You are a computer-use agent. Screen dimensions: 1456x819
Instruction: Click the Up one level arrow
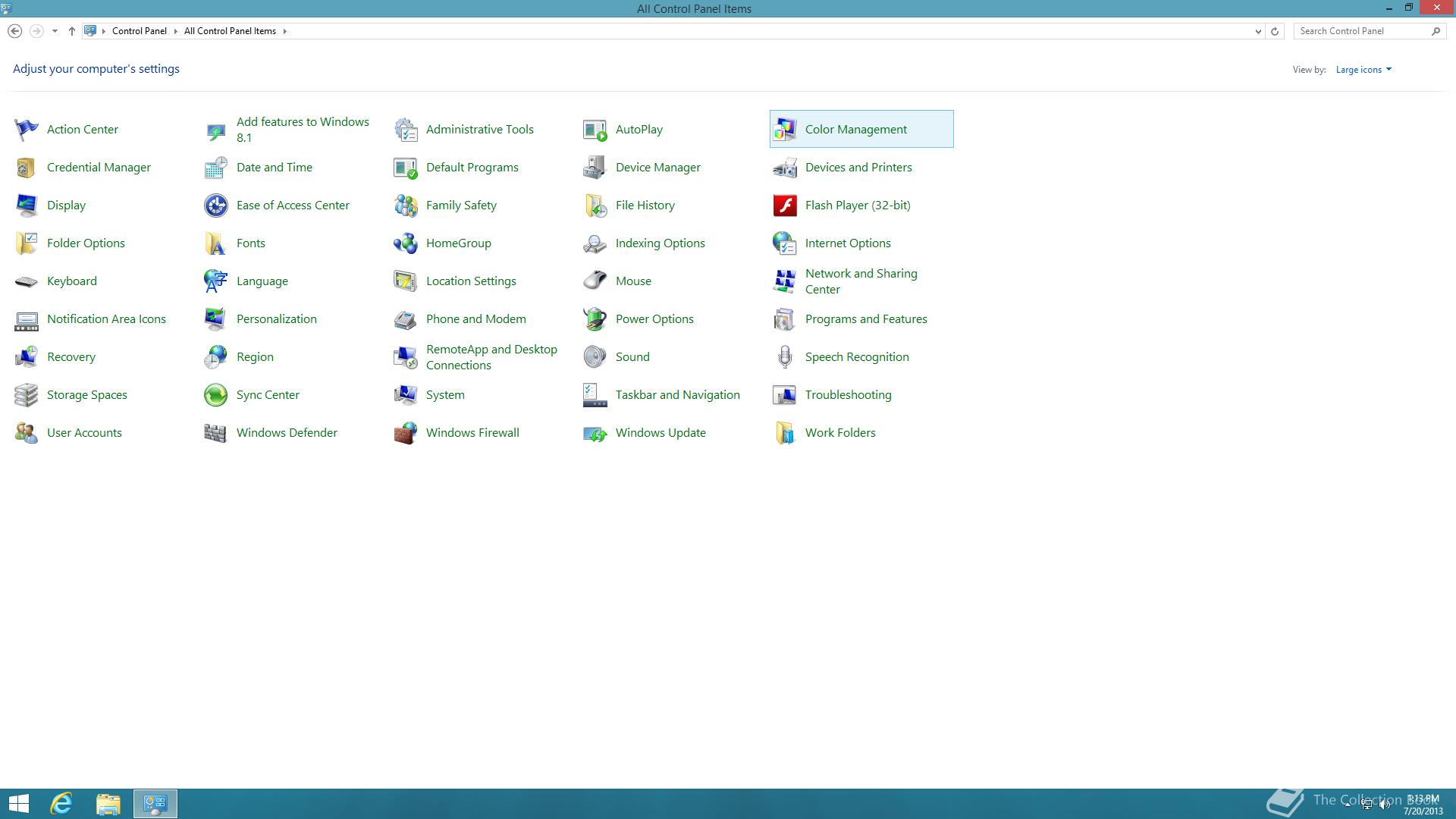[x=72, y=31]
